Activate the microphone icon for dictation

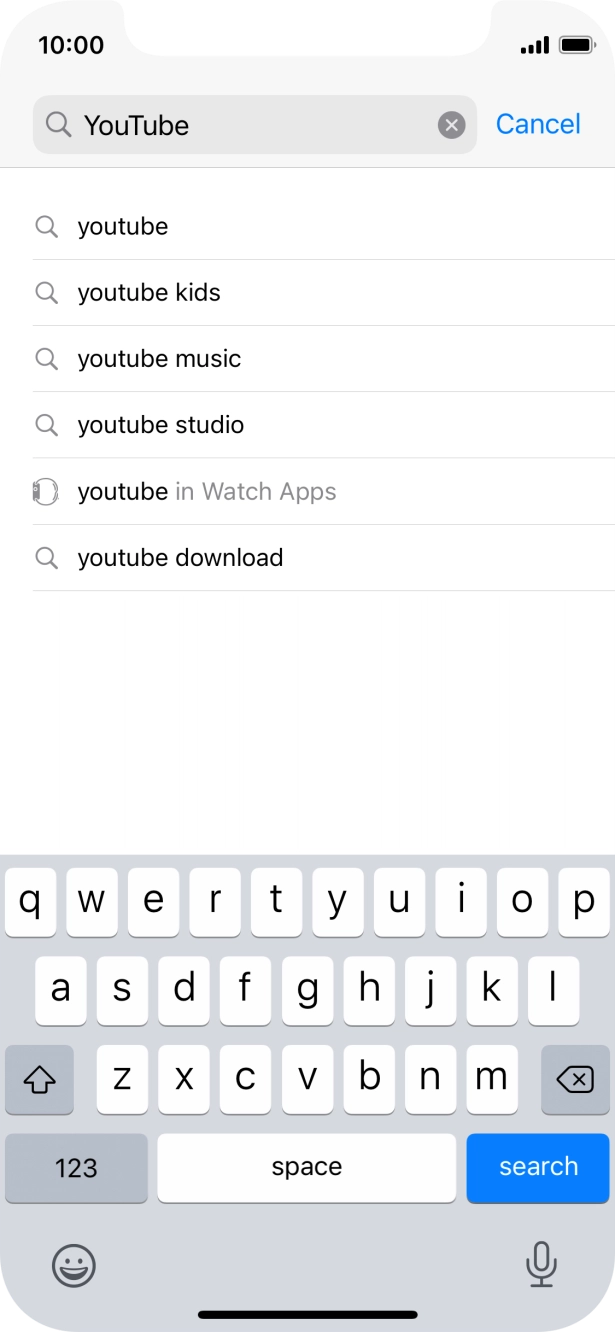[x=541, y=1265]
